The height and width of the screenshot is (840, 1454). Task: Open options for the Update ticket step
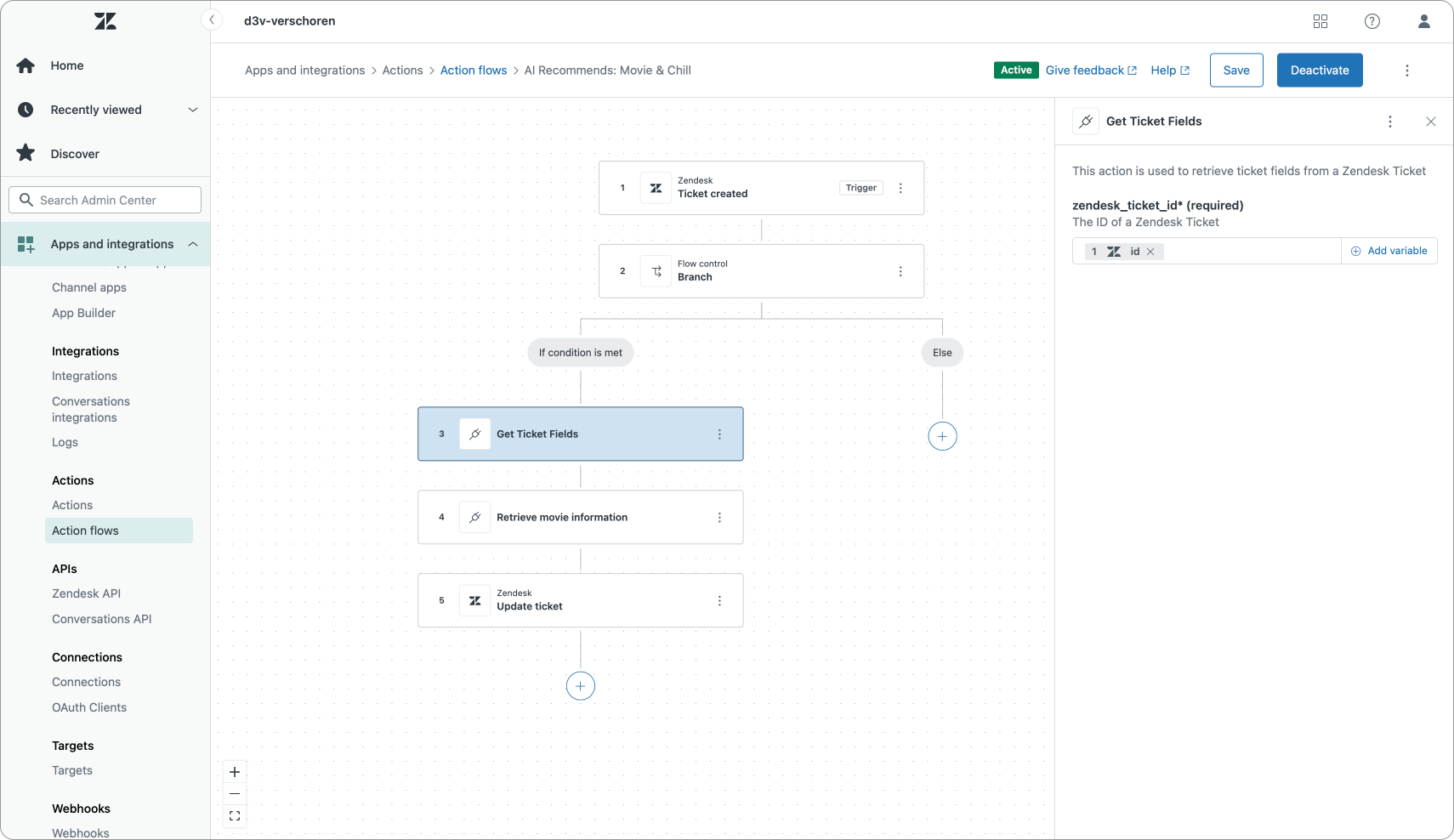pos(719,601)
